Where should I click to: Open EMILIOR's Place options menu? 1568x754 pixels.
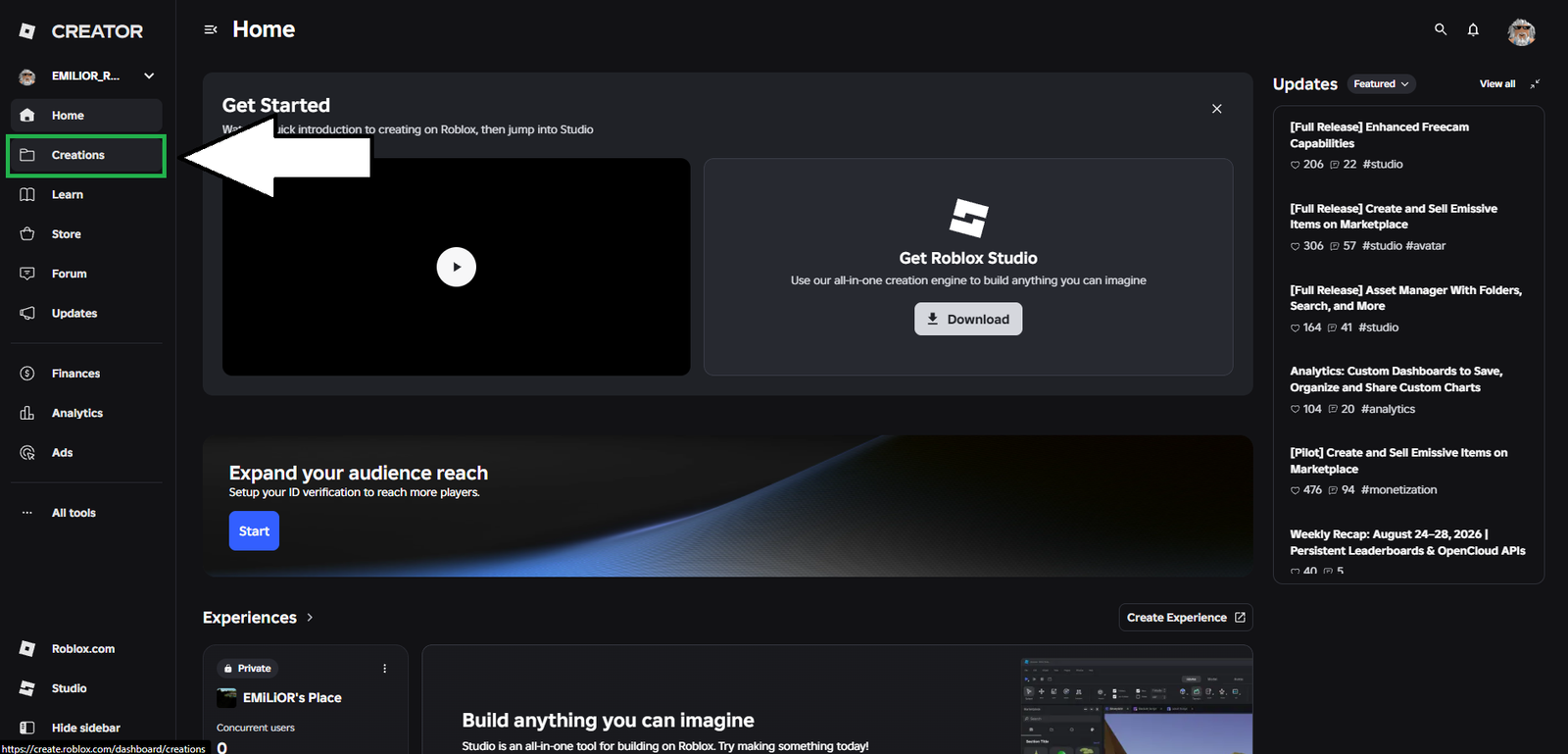[x=384, y=669]
